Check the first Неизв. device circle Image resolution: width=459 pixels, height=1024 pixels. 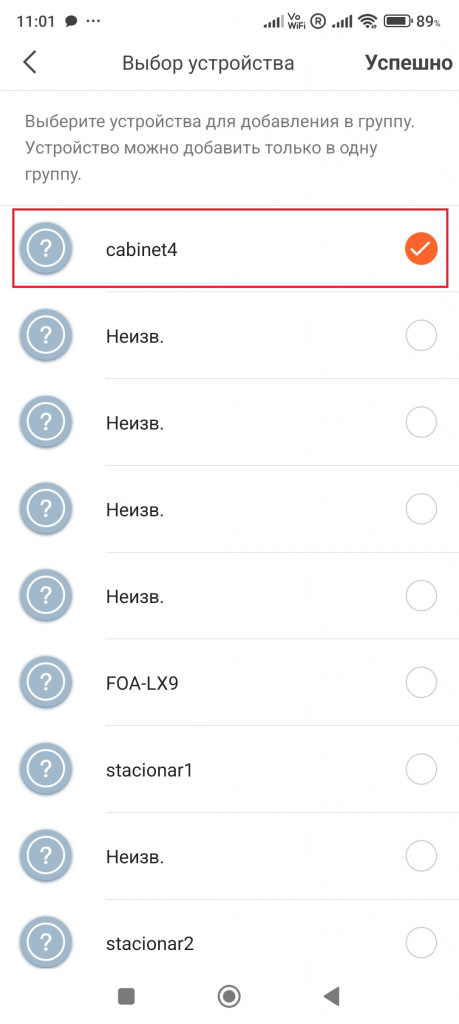tap(420, 336)
